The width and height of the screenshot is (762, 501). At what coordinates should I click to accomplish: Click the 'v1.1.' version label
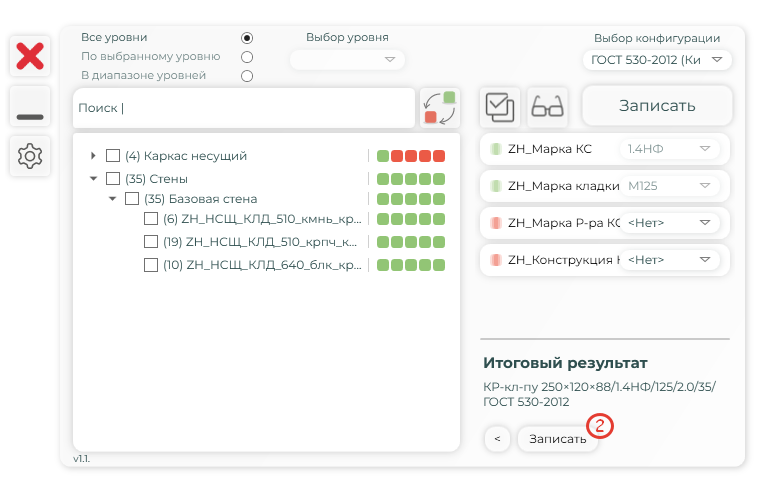[x=82, y=458]
